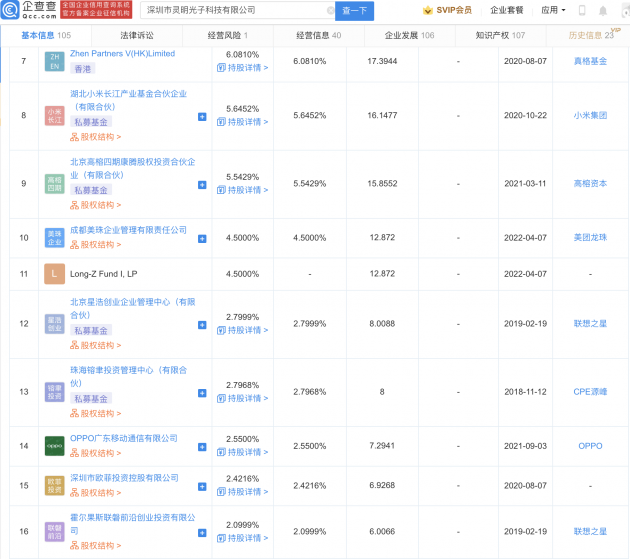View 持股详情 for the 6.0810% row
Screen dimensions: 630x559
pyautogui.click(x=242, y=68)
